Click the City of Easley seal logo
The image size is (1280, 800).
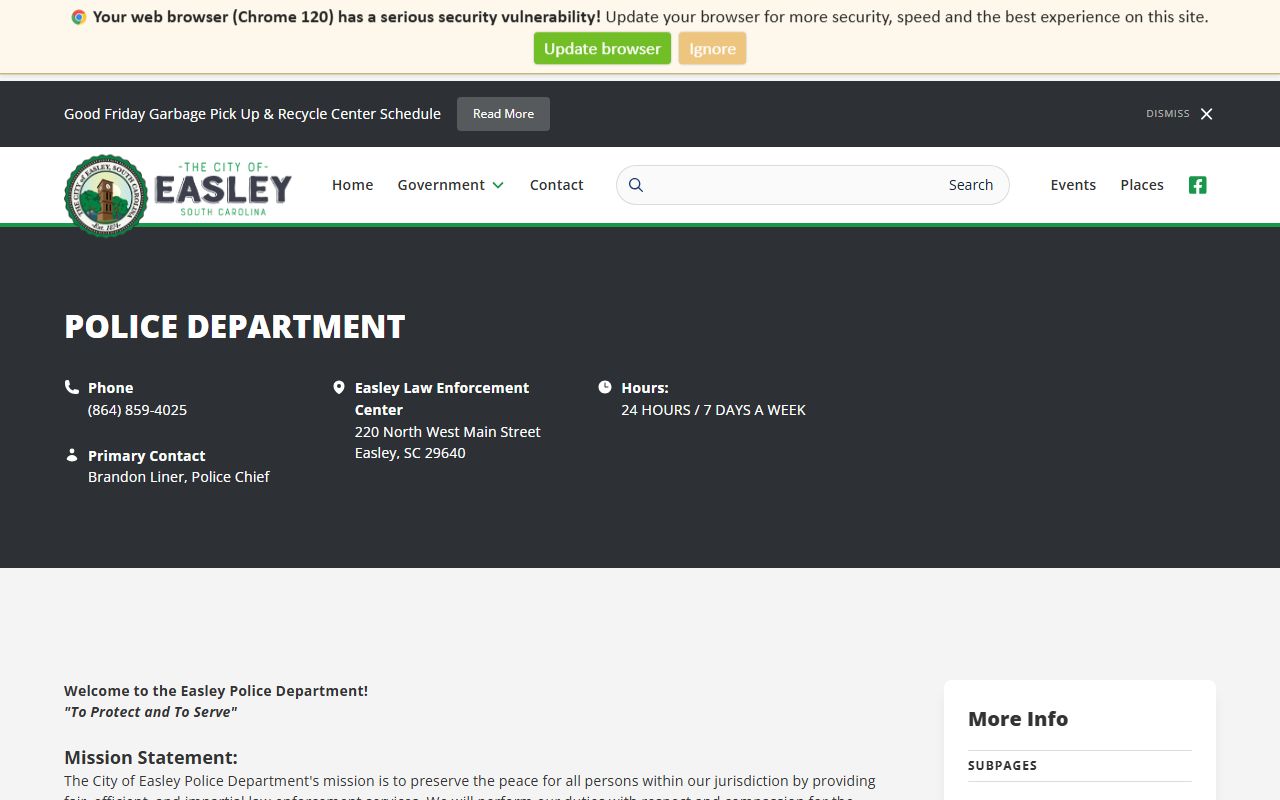(x=106, y=195)
